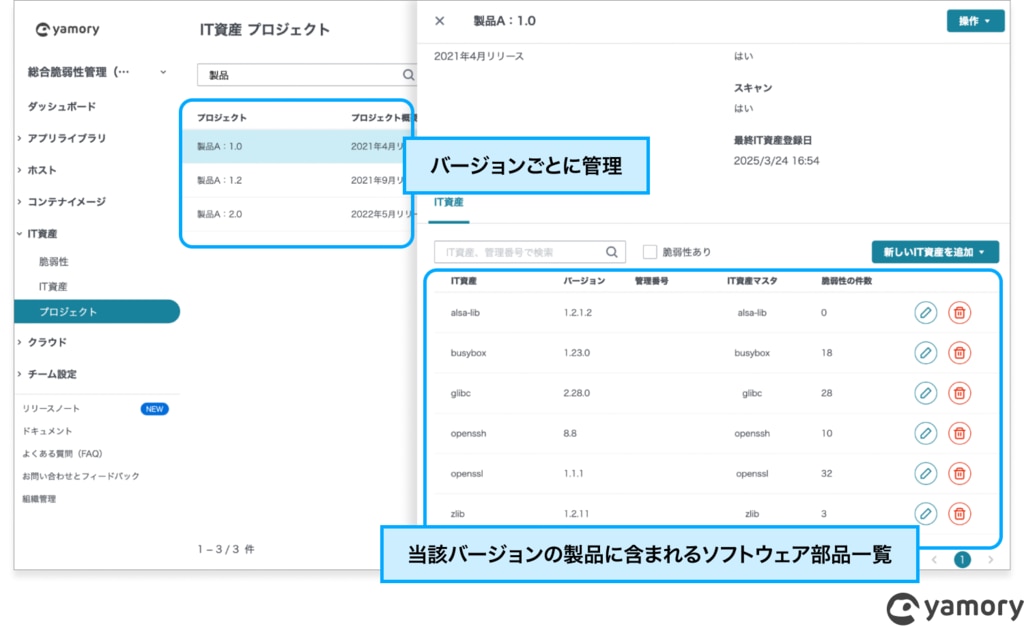Close the 製品A : 1.0 detail panel

tap(440, 21)
